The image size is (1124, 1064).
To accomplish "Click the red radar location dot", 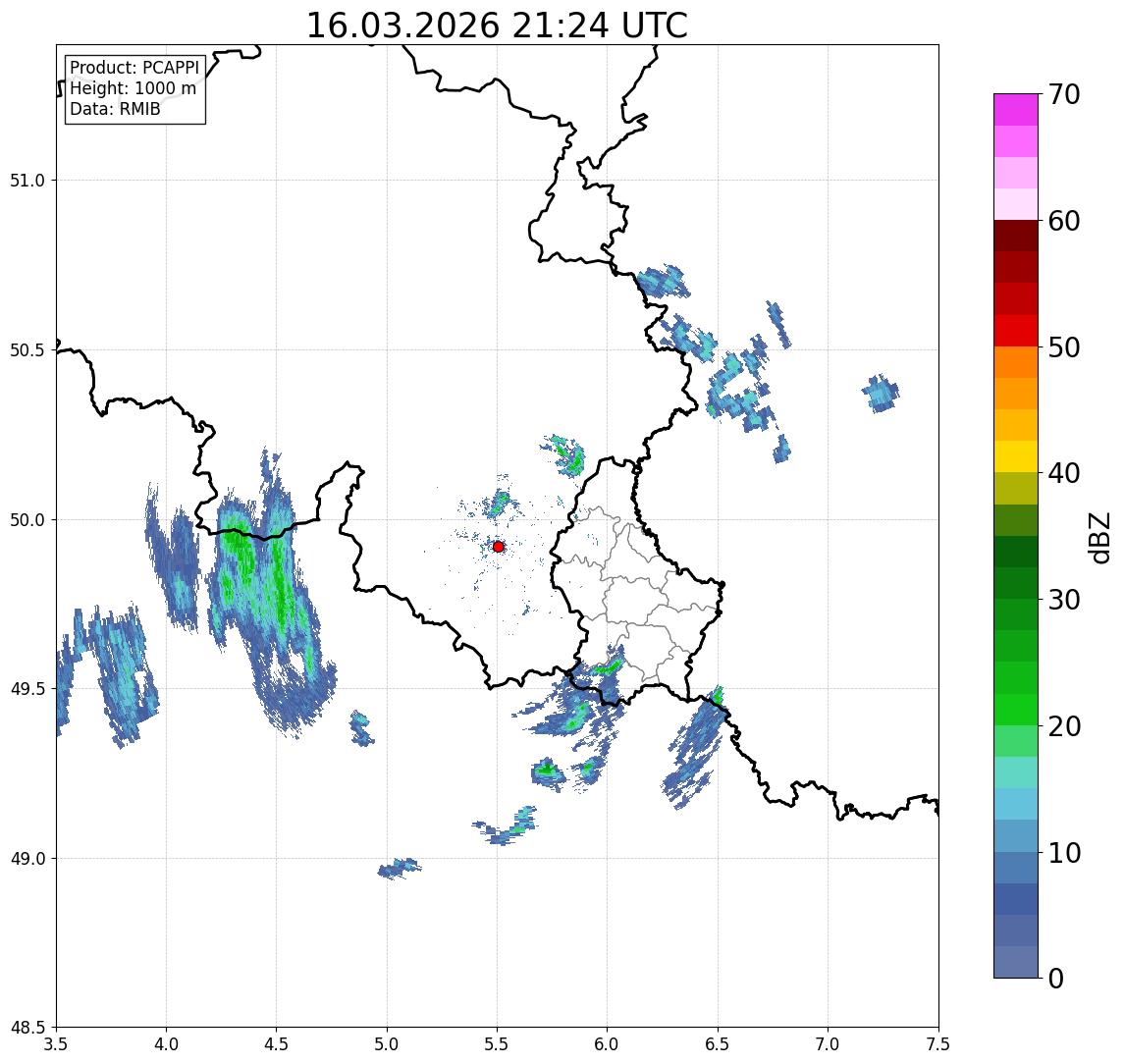I will point(499,547).
